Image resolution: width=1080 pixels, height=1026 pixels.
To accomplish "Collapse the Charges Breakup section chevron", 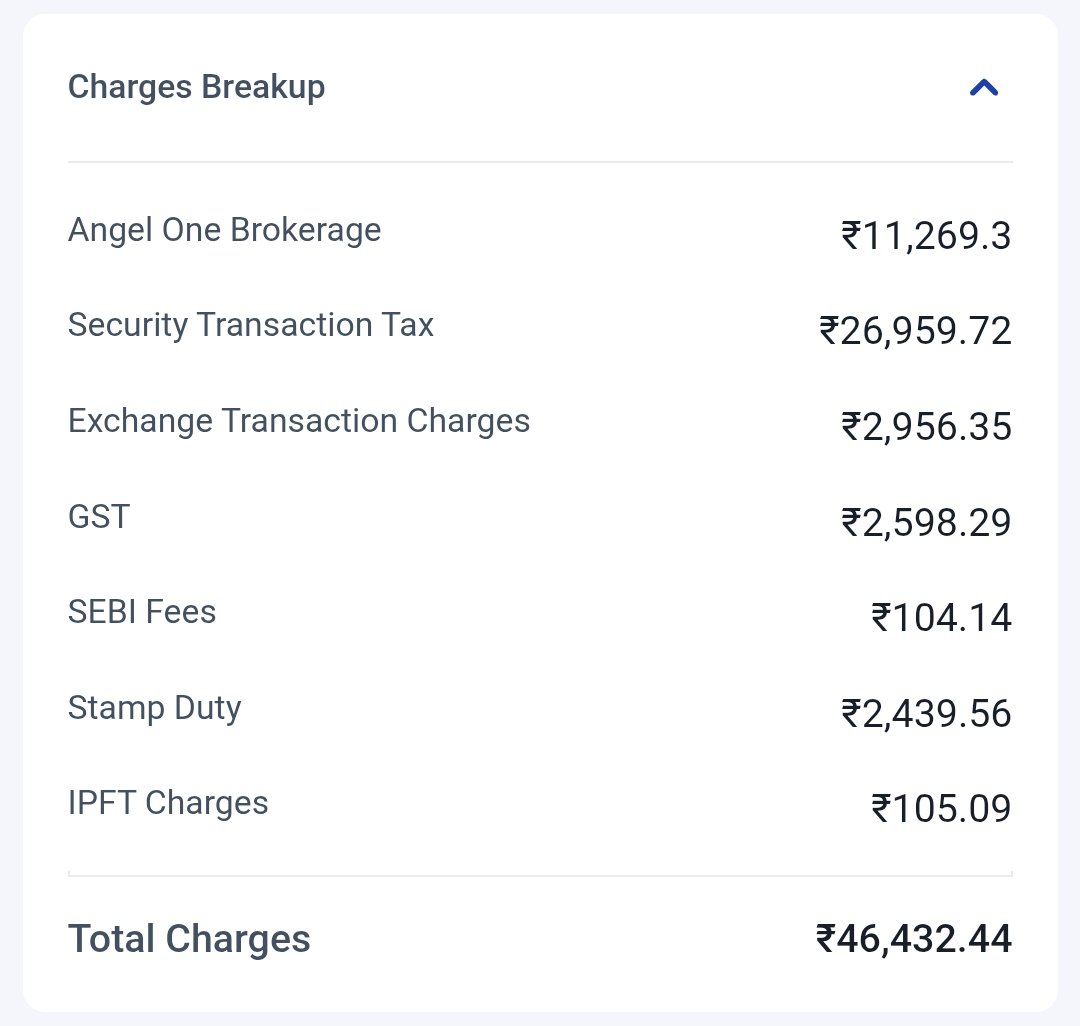I will pyautogui.click(x=984, y=87).
